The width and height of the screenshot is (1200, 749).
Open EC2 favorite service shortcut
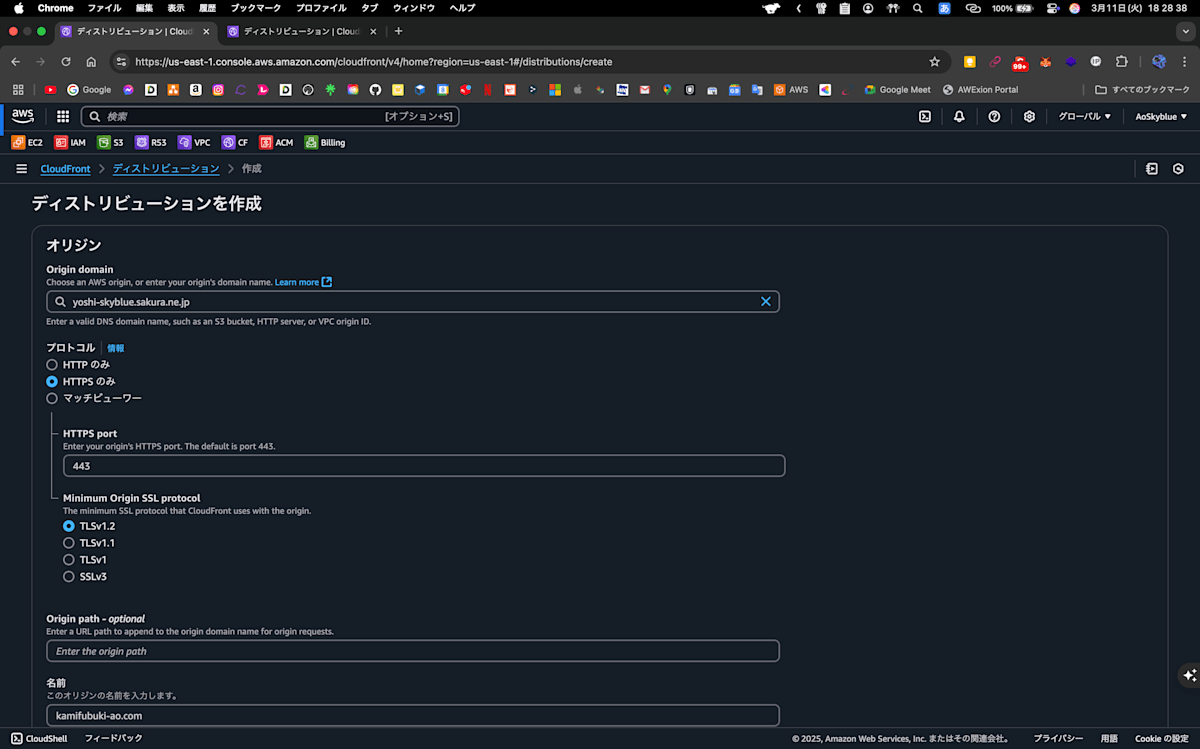(27, 142)
